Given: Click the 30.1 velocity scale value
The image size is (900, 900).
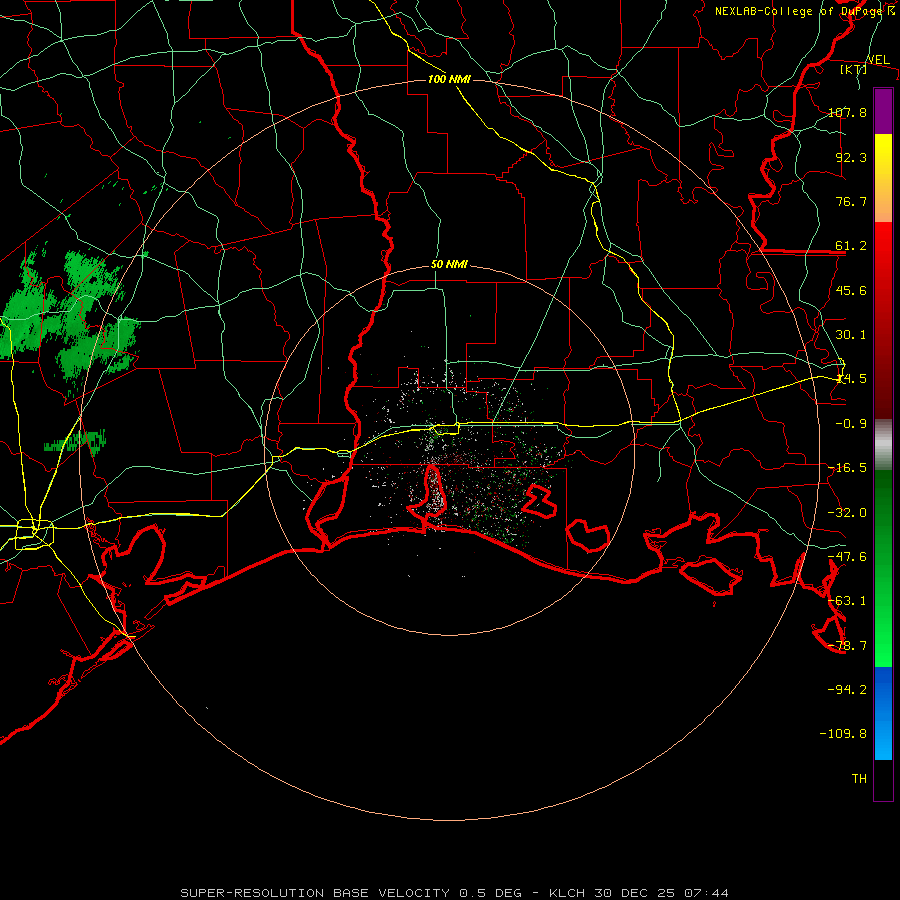Looking at the screenshot, I should [851, 335].
